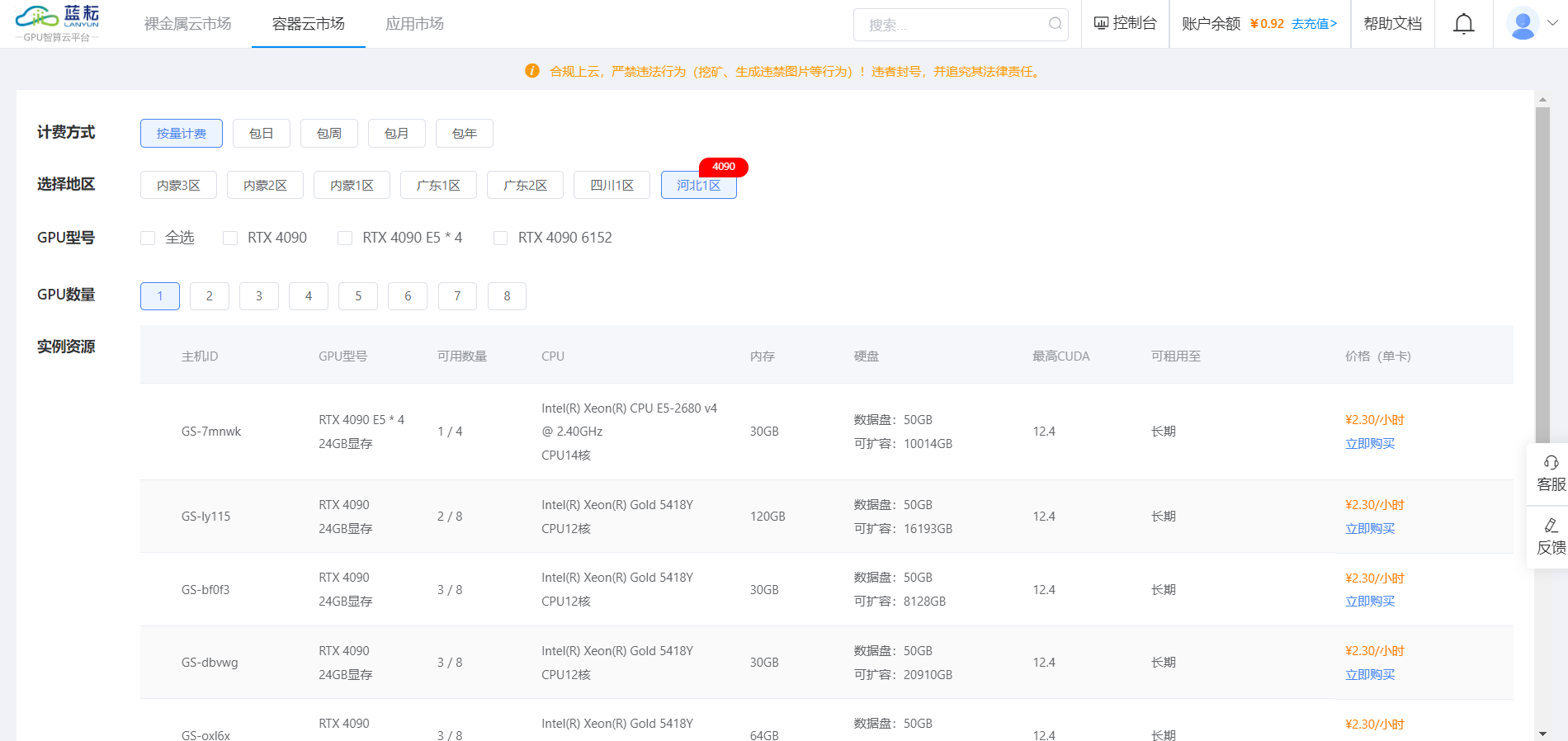Screen dimensions: 1568x741
Task: Click 去充值 recharge link
Action: 1314,24
